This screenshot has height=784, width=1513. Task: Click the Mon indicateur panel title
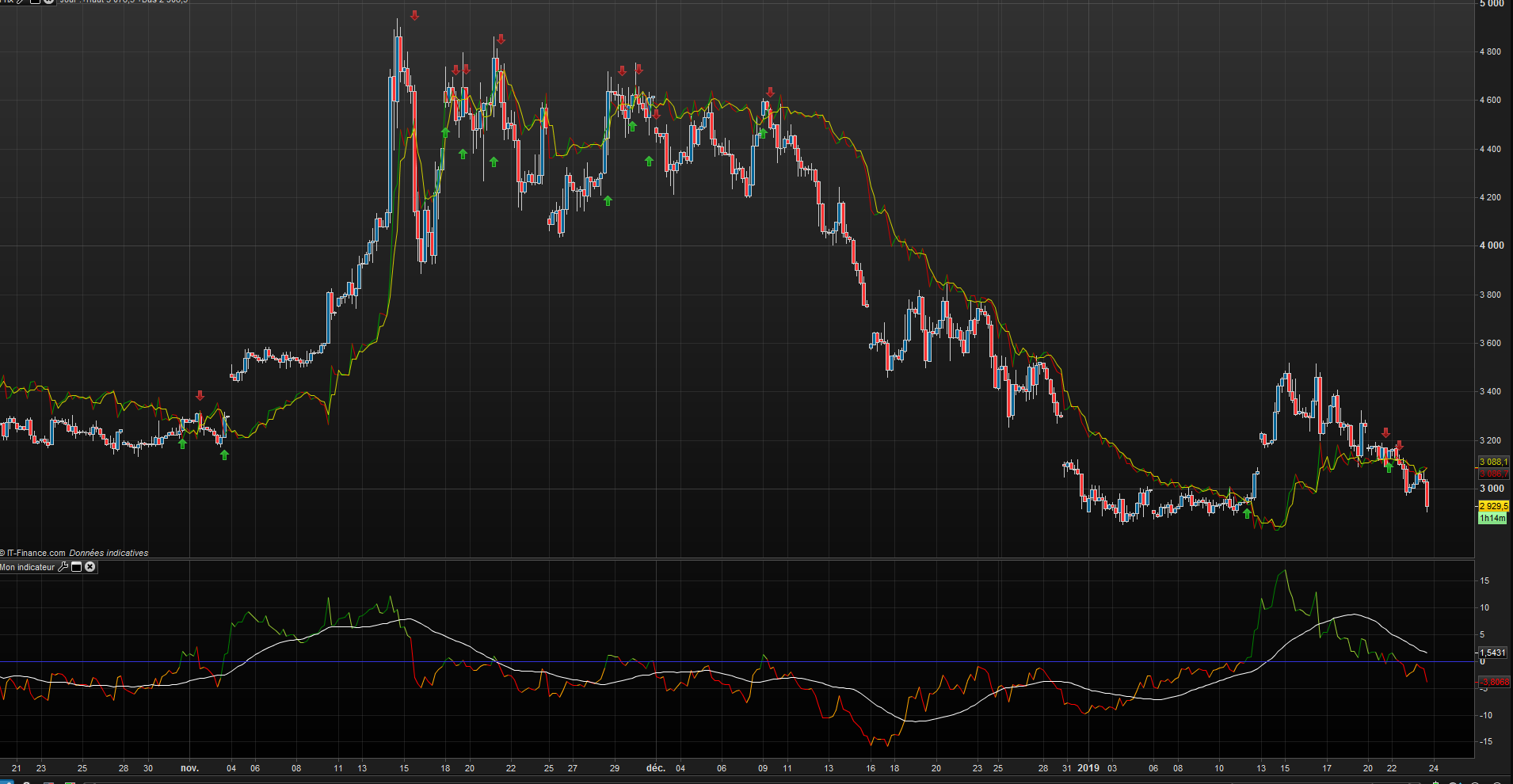click(28, 567)
